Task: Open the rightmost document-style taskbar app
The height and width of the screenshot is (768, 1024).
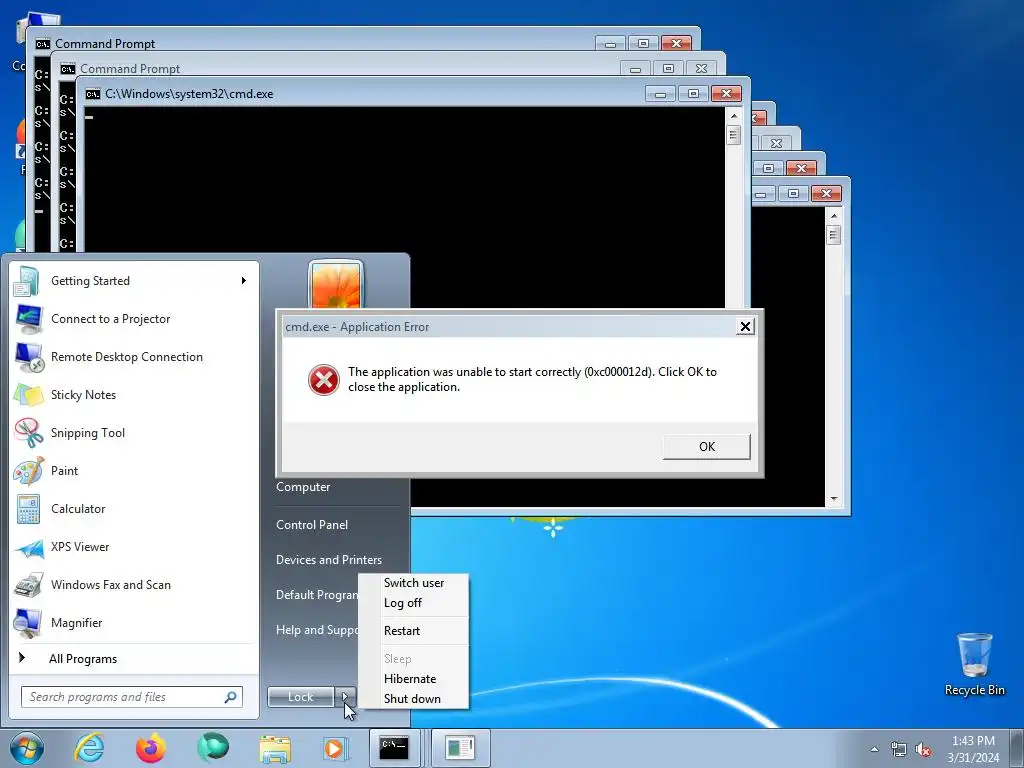Action: pos(460,748)
